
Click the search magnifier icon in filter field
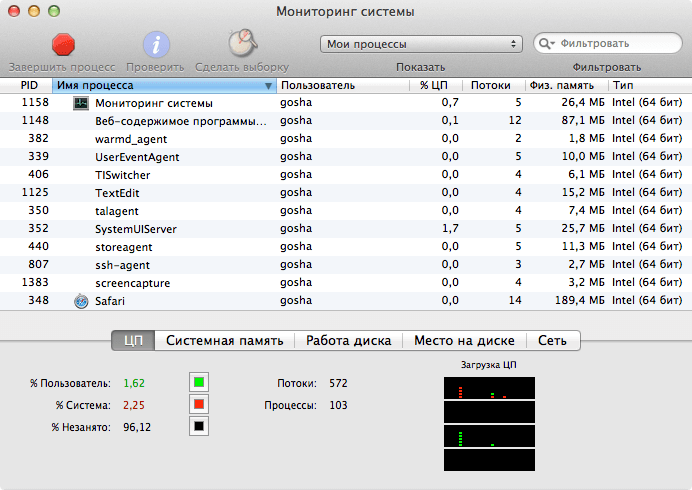pos(546,44)
